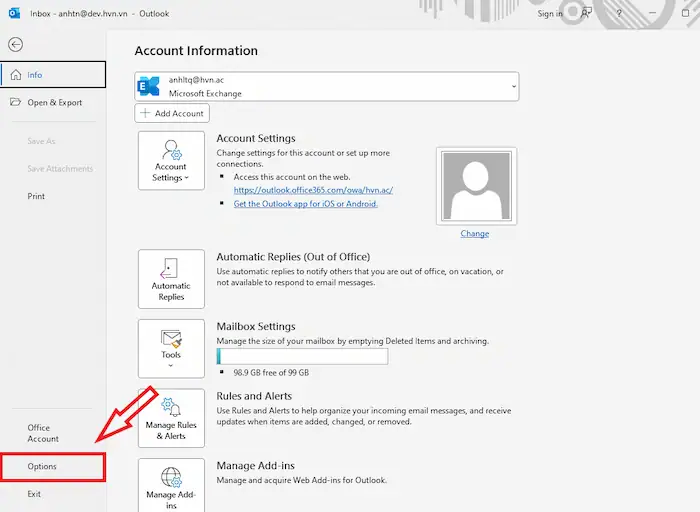Click the help question mark icon
Viewport: 700px width, 512px height.
pos(619,13)
